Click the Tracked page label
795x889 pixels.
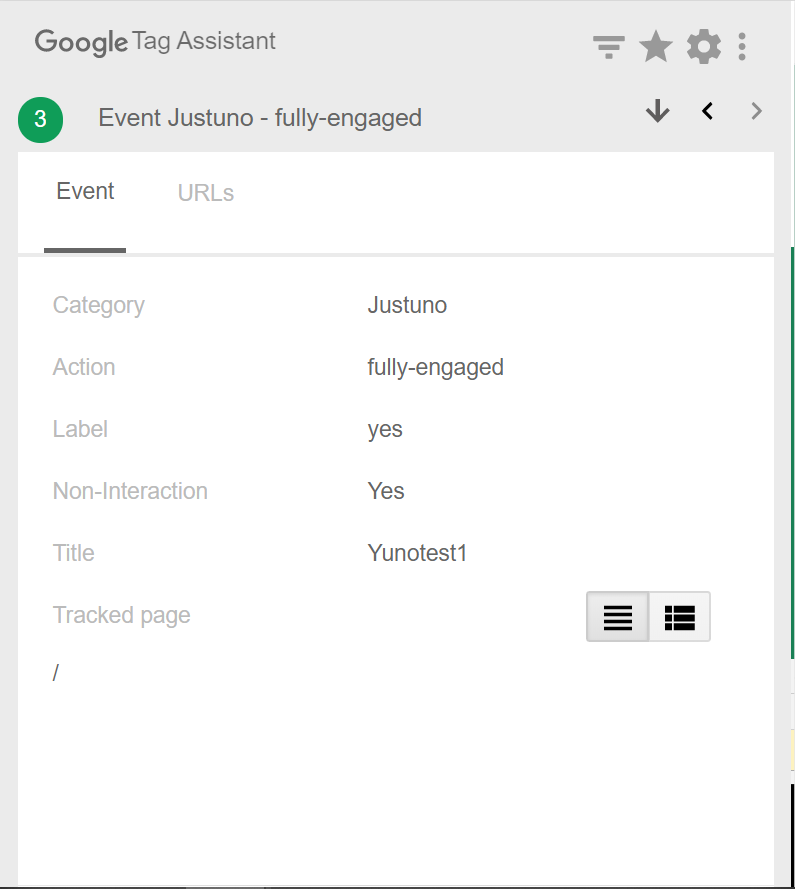coord(121,615)
